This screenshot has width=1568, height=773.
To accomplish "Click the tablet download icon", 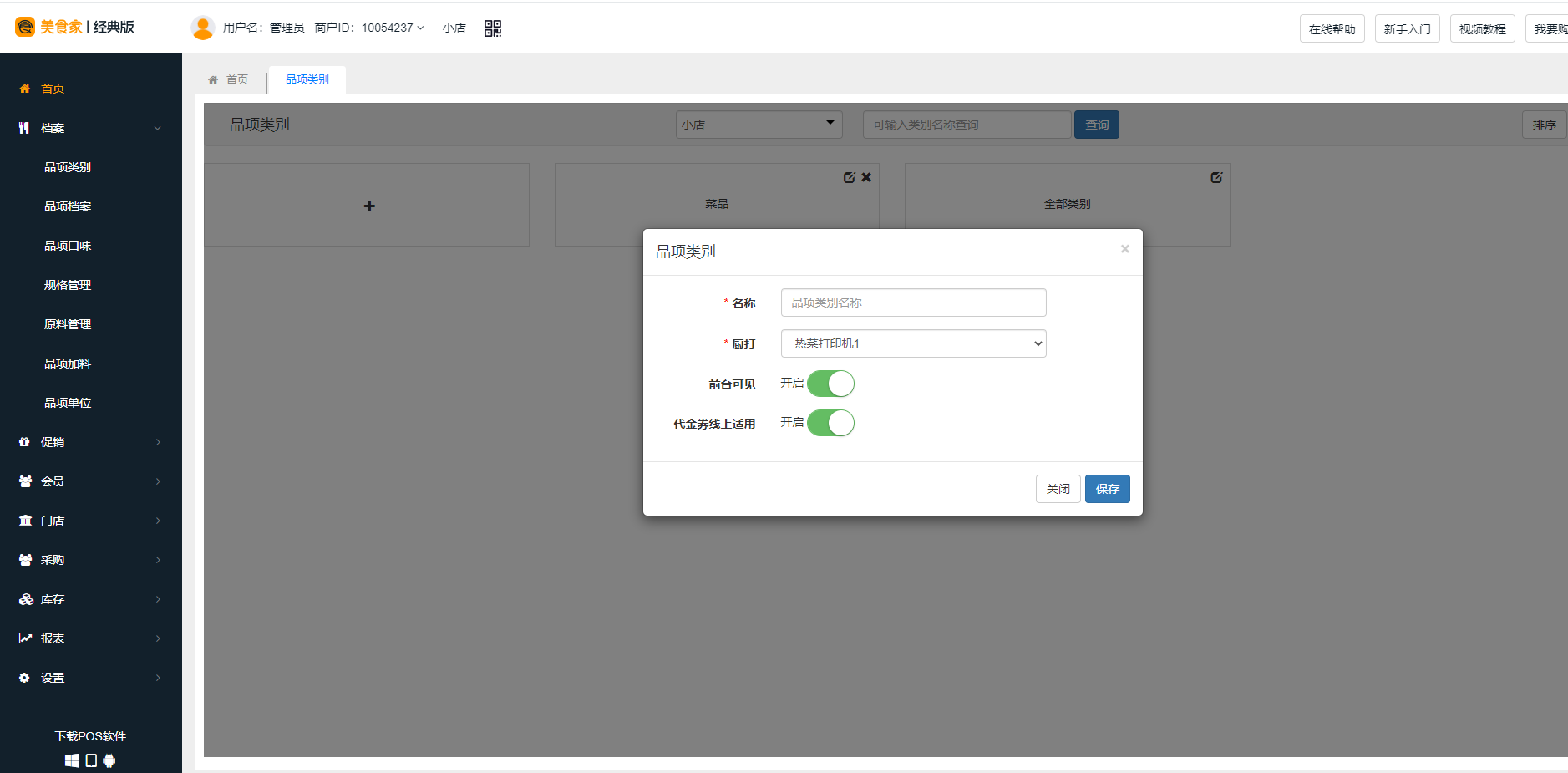I will (92, 760).
